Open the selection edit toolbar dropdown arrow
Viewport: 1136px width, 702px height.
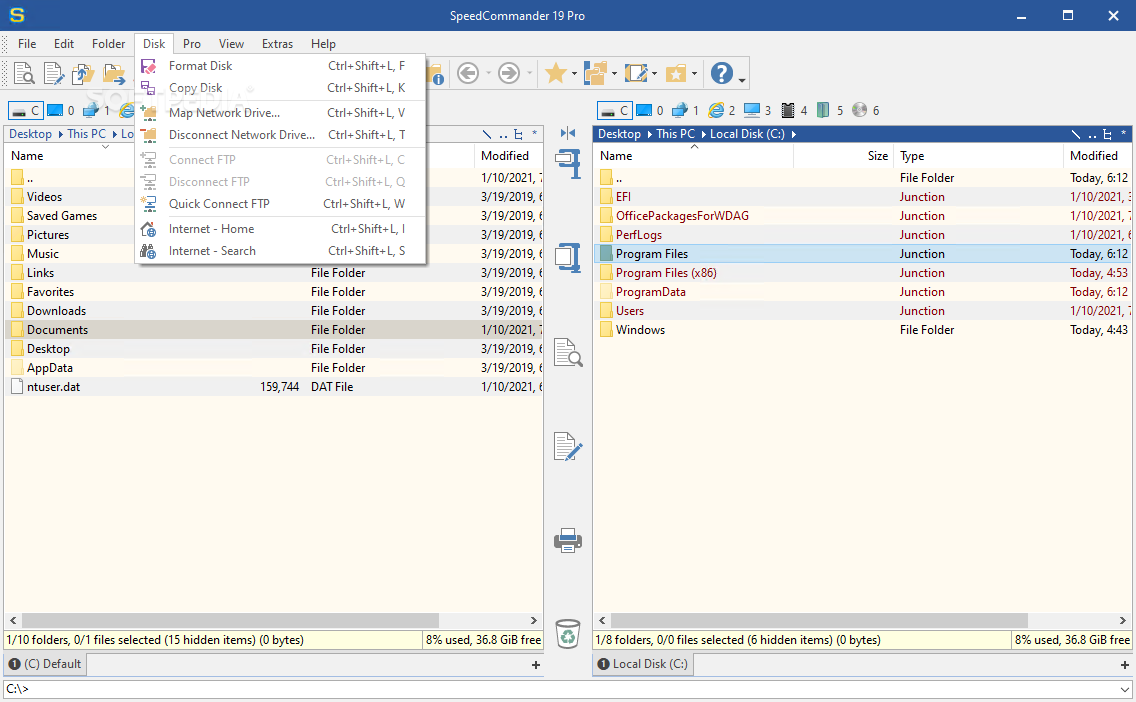[654, 73]
